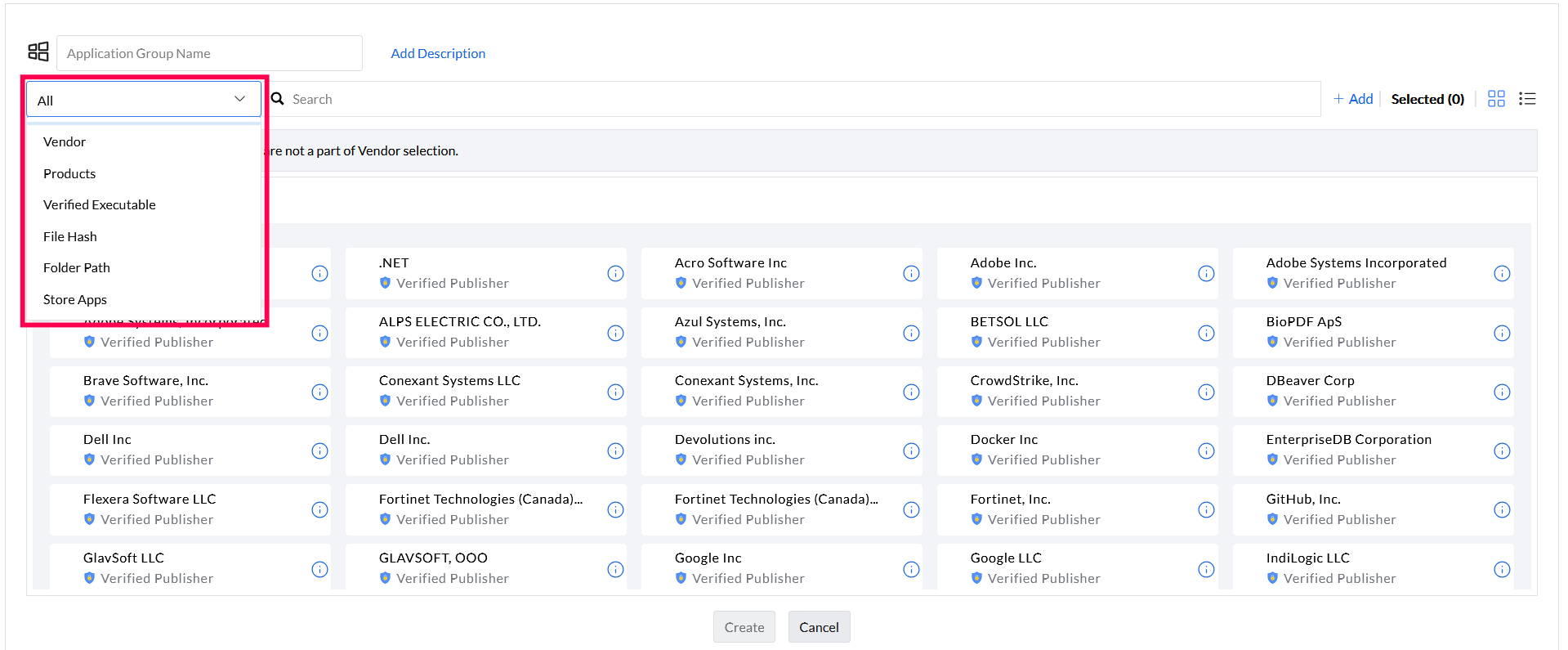The image size is (1568, 650).
Task: Show info for Conexant Systems LLC
Action: [x=615, y=392]
